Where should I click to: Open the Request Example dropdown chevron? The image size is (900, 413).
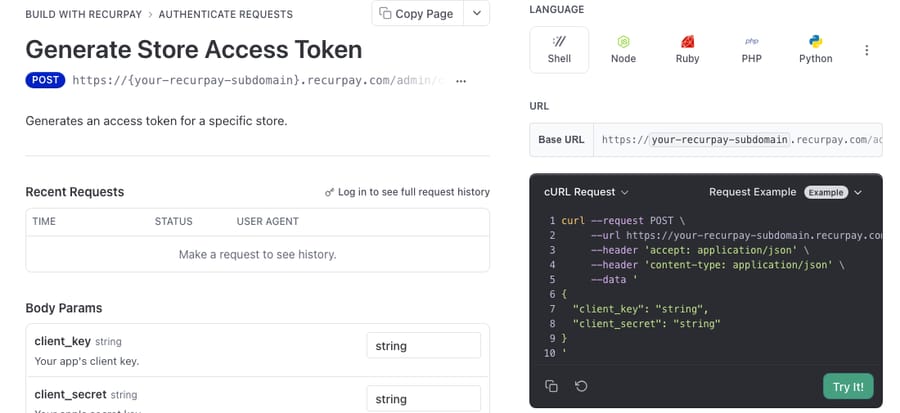(858, 192)
